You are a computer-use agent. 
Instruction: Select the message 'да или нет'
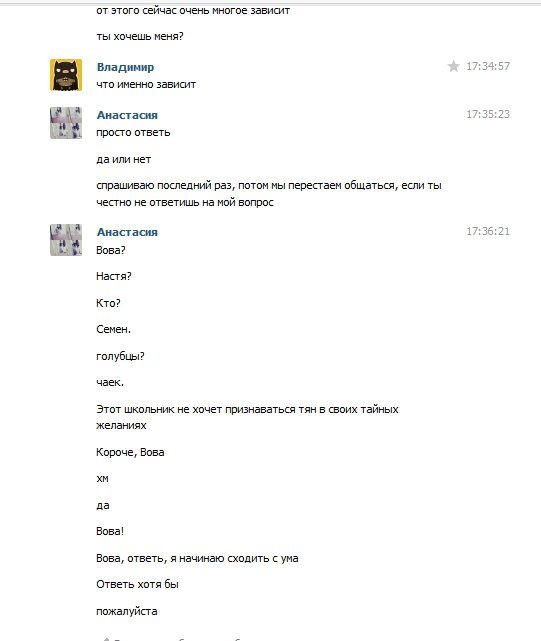(123, 159)
